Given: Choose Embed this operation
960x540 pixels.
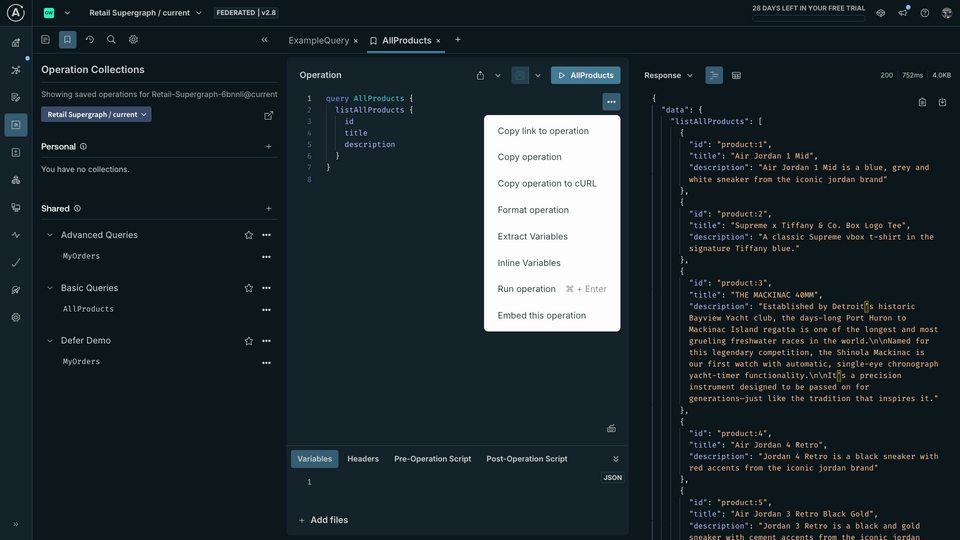Looking at the screenshot, I should pyautogui.click(x=541, y=315).
